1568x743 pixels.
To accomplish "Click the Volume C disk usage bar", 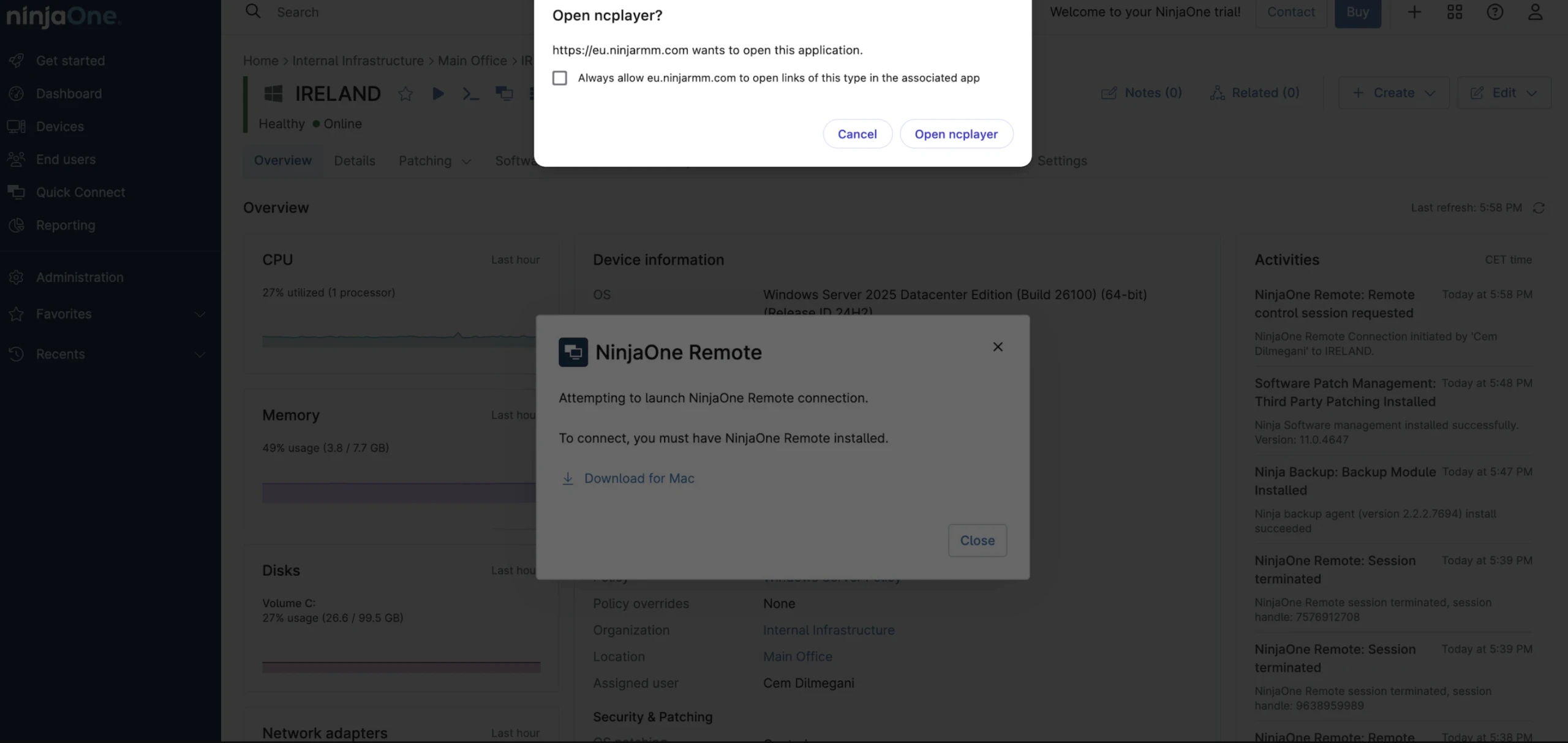I will [x=401, y=666].
